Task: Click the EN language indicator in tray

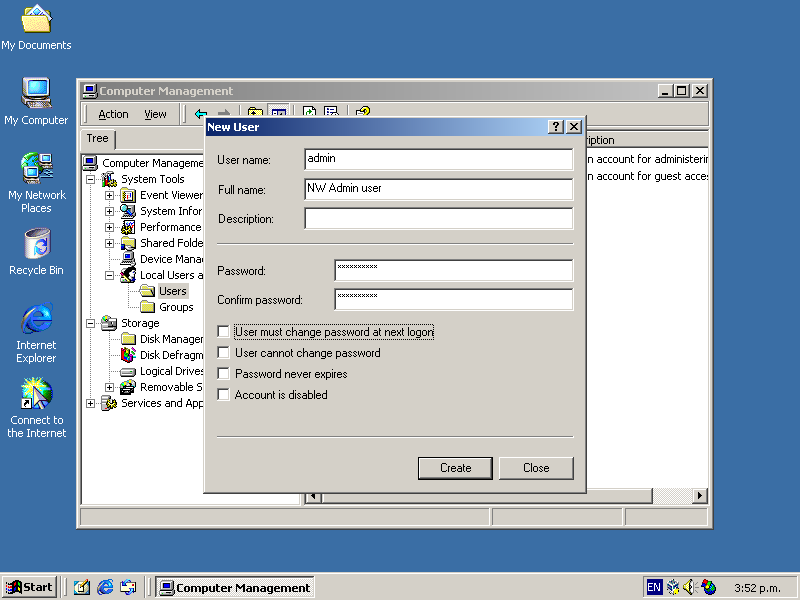Action: click(654, 587)
